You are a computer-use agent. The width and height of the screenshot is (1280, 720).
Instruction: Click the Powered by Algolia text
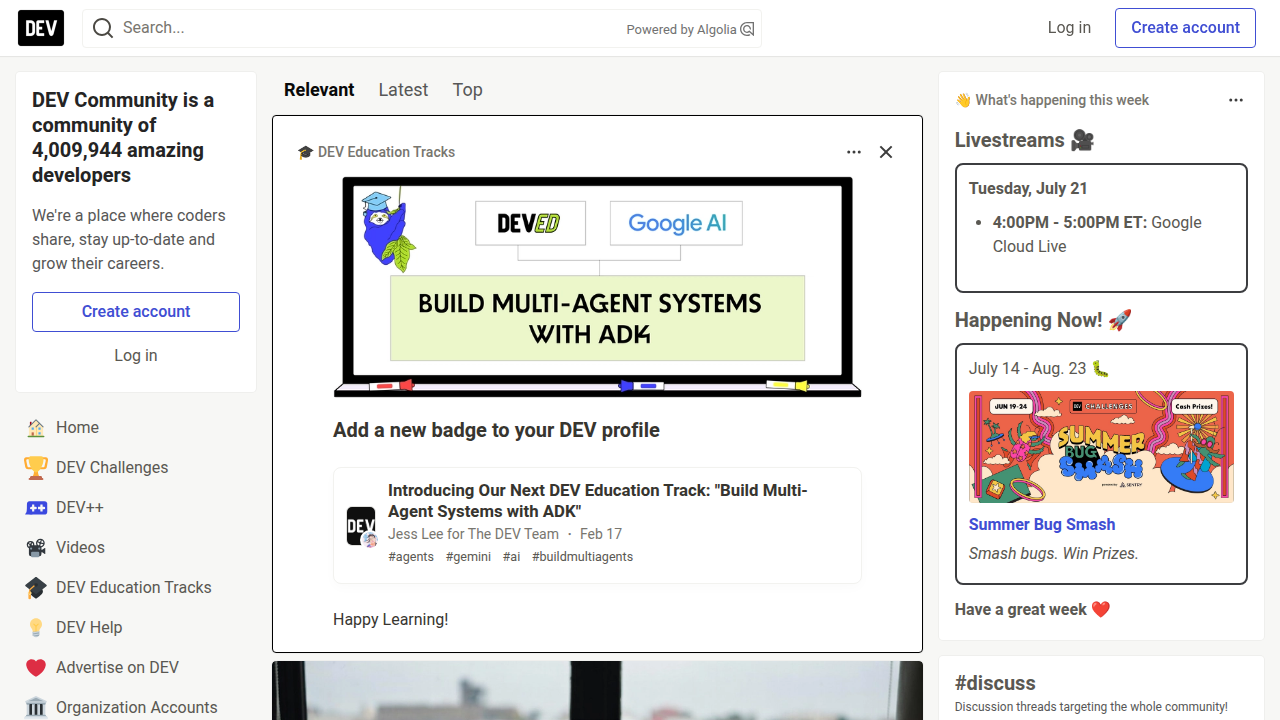point(681,30)
